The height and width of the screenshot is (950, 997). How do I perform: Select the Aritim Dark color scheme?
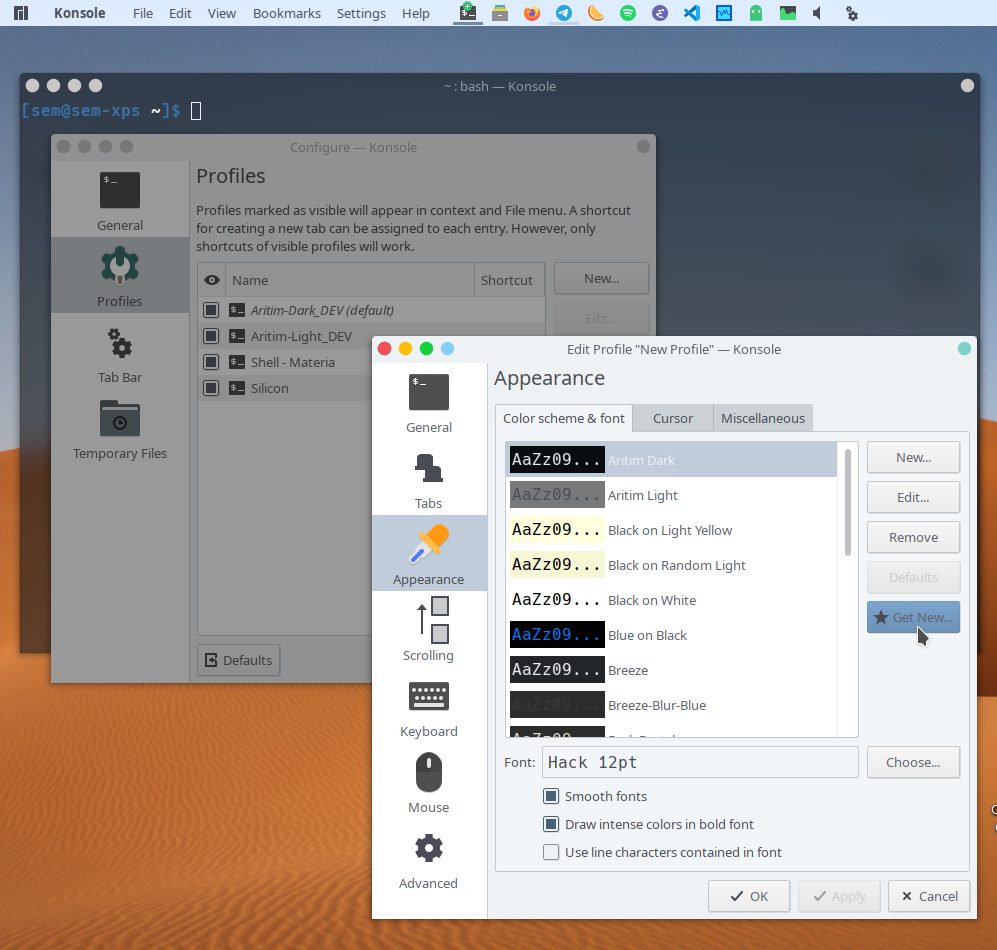click(x=672, y=460)
